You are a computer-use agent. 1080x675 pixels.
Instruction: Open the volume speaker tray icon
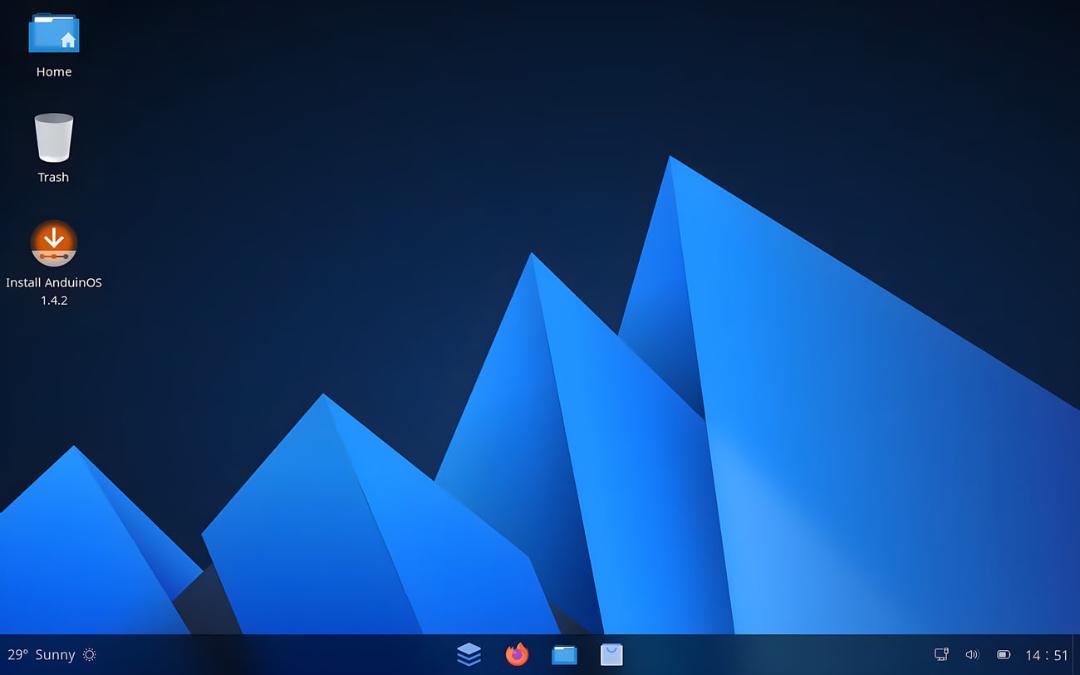(x=972, y=654)
